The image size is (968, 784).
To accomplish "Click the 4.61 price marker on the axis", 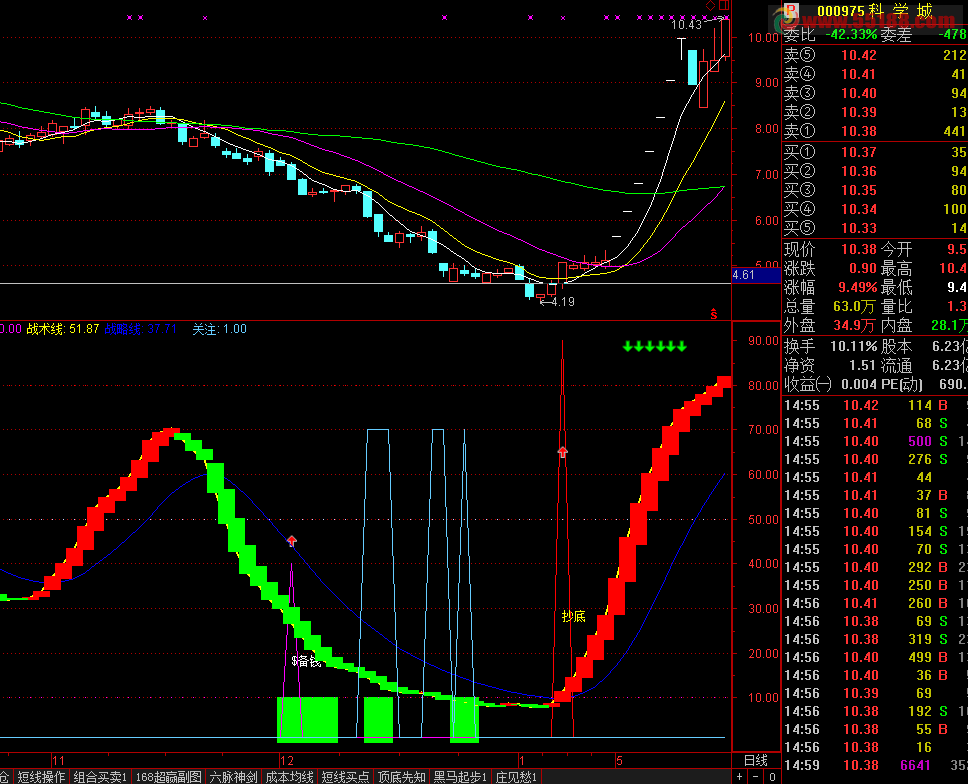I will pos(744,274).
